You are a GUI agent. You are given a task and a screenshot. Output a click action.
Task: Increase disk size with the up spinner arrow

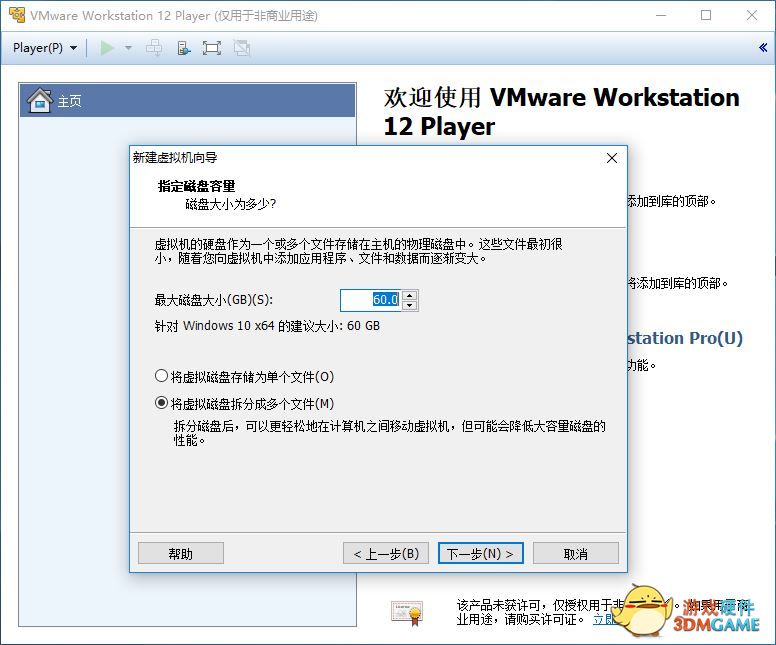(x=410, y=295)
